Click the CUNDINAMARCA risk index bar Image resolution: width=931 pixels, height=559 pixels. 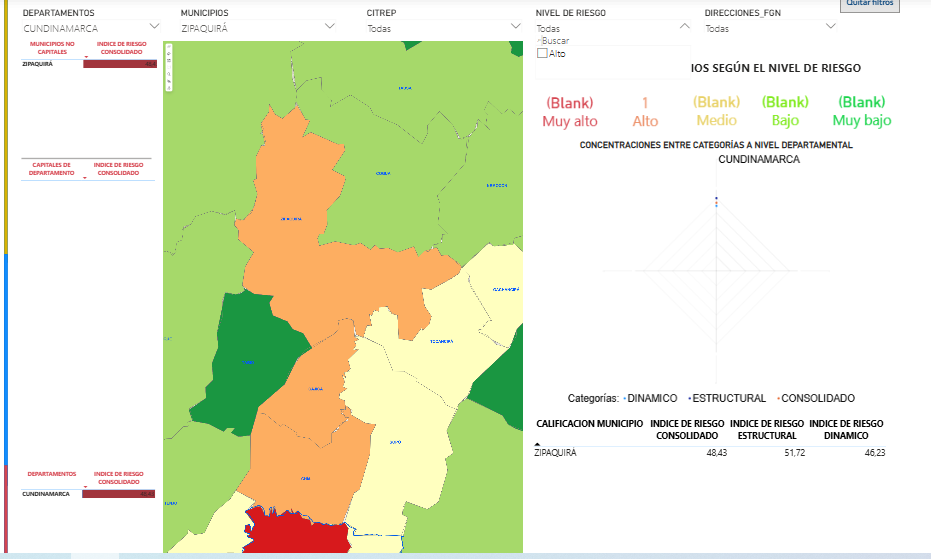click(x=119, y=494)
